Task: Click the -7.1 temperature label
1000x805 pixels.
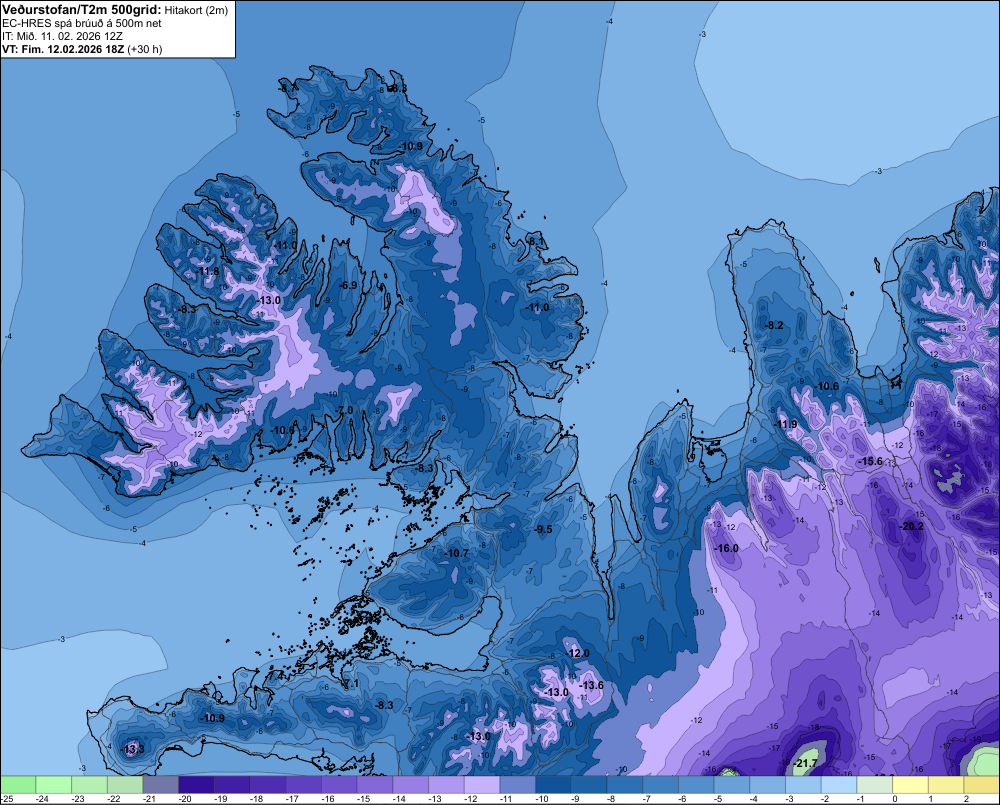Action: click(x=352, y=684)
